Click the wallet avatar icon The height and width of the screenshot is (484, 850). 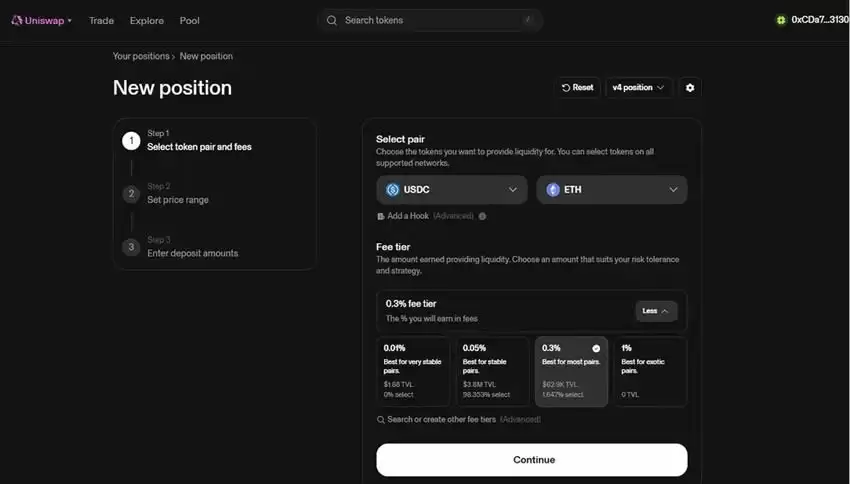781,20
